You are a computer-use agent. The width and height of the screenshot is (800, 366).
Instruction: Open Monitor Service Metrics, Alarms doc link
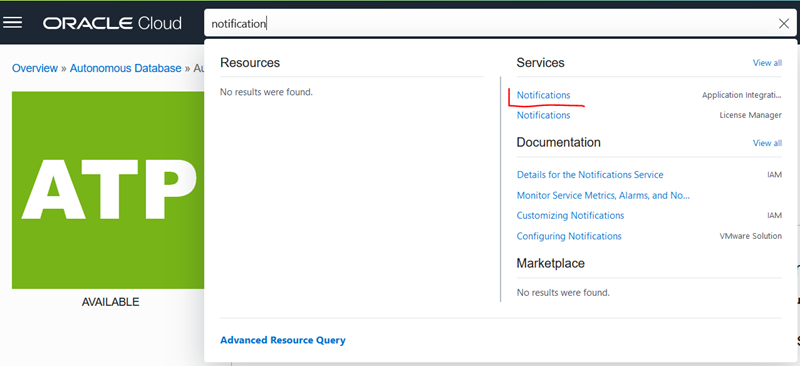603,195
